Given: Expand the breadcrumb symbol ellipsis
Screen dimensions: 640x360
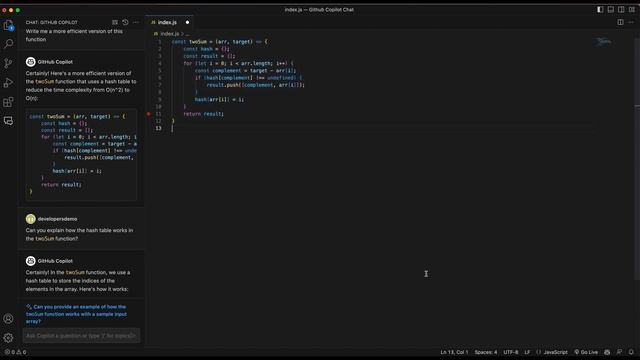Looking at the screenshot, I should [187, 34].
